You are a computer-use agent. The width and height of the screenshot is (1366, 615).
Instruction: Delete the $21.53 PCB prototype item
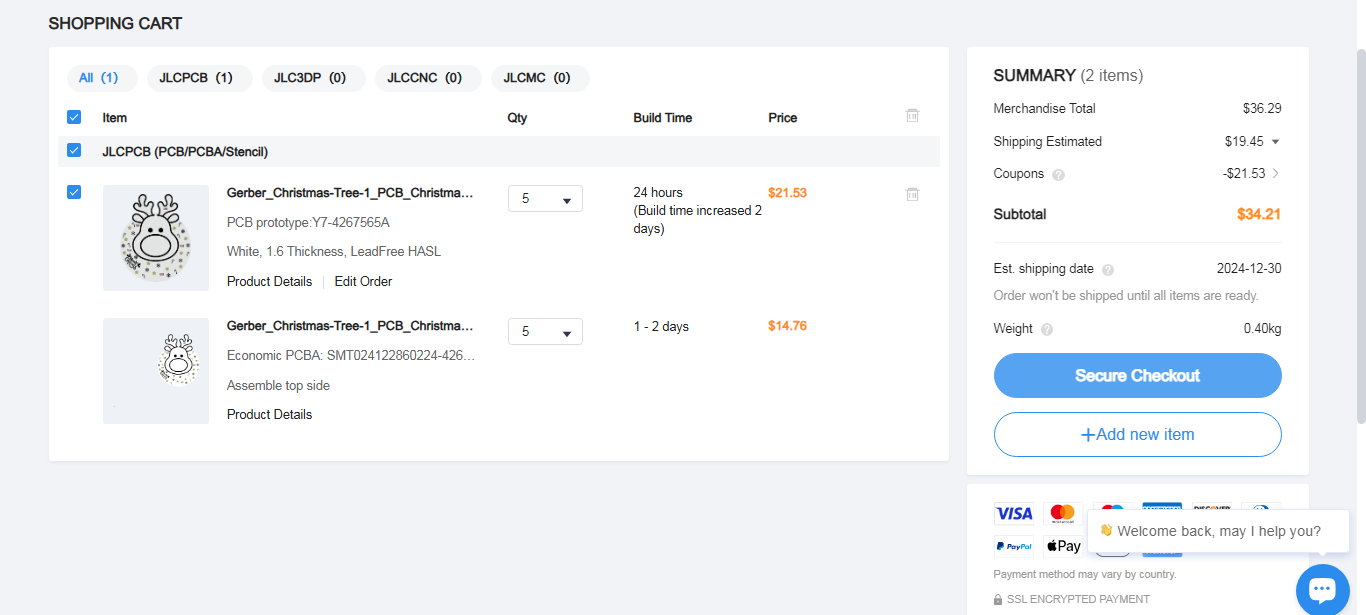click(x=912, y=194)
